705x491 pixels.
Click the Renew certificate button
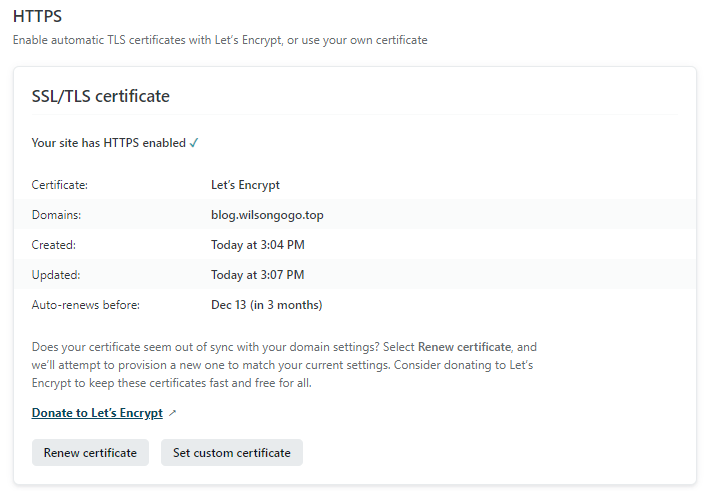click(x=90, y=453)
